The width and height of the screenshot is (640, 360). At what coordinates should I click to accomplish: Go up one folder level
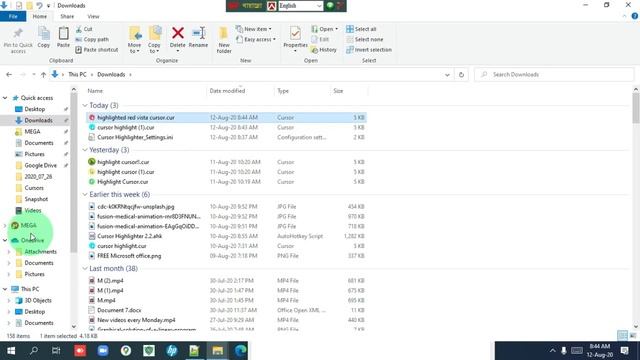pyautogui.click(x=43, y=75)
